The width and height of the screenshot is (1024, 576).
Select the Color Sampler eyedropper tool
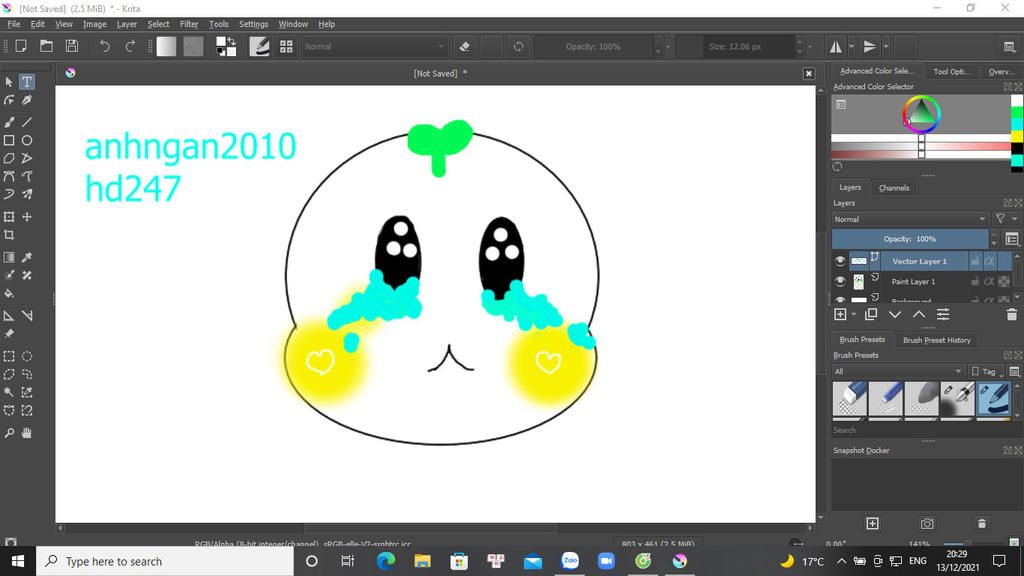pos(27,257)
